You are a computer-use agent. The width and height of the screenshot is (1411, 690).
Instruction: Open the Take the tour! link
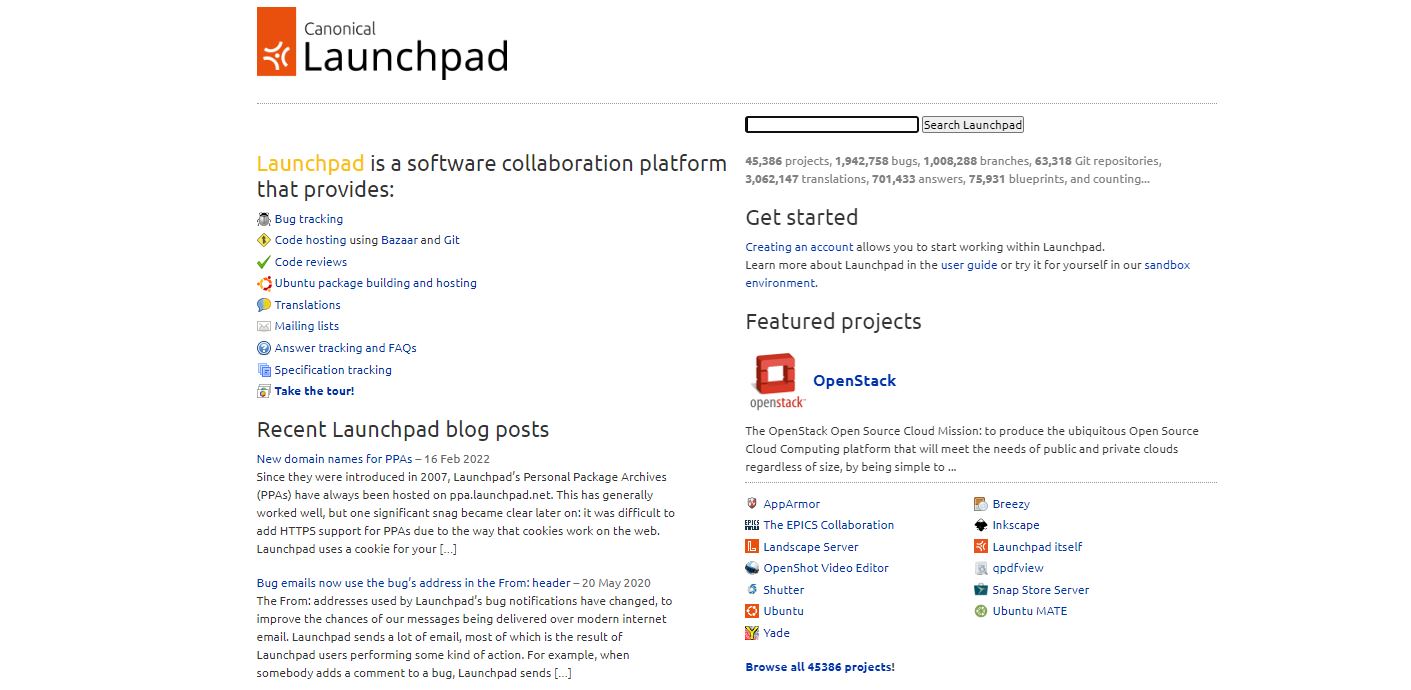314,391
